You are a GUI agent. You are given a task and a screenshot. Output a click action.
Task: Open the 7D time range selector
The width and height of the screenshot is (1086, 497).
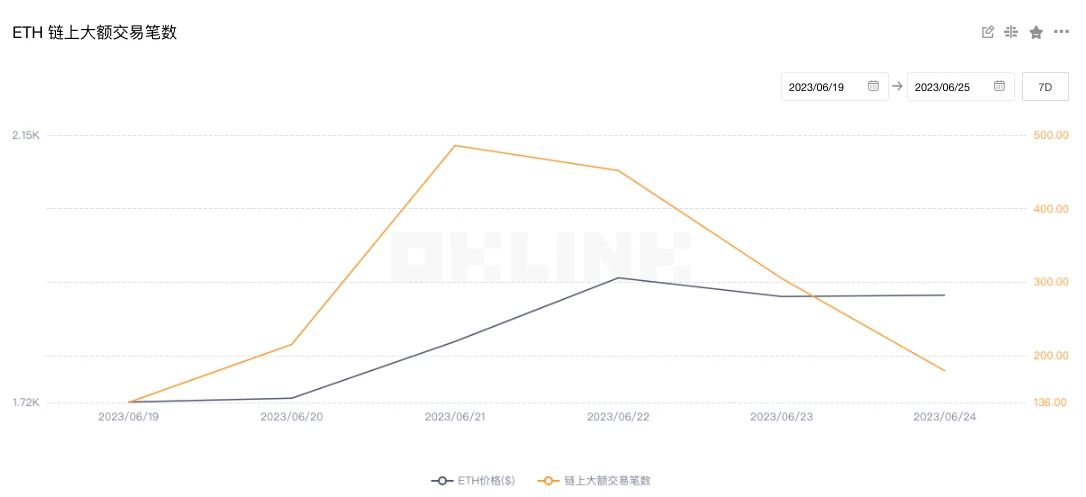pos(1045,87)
